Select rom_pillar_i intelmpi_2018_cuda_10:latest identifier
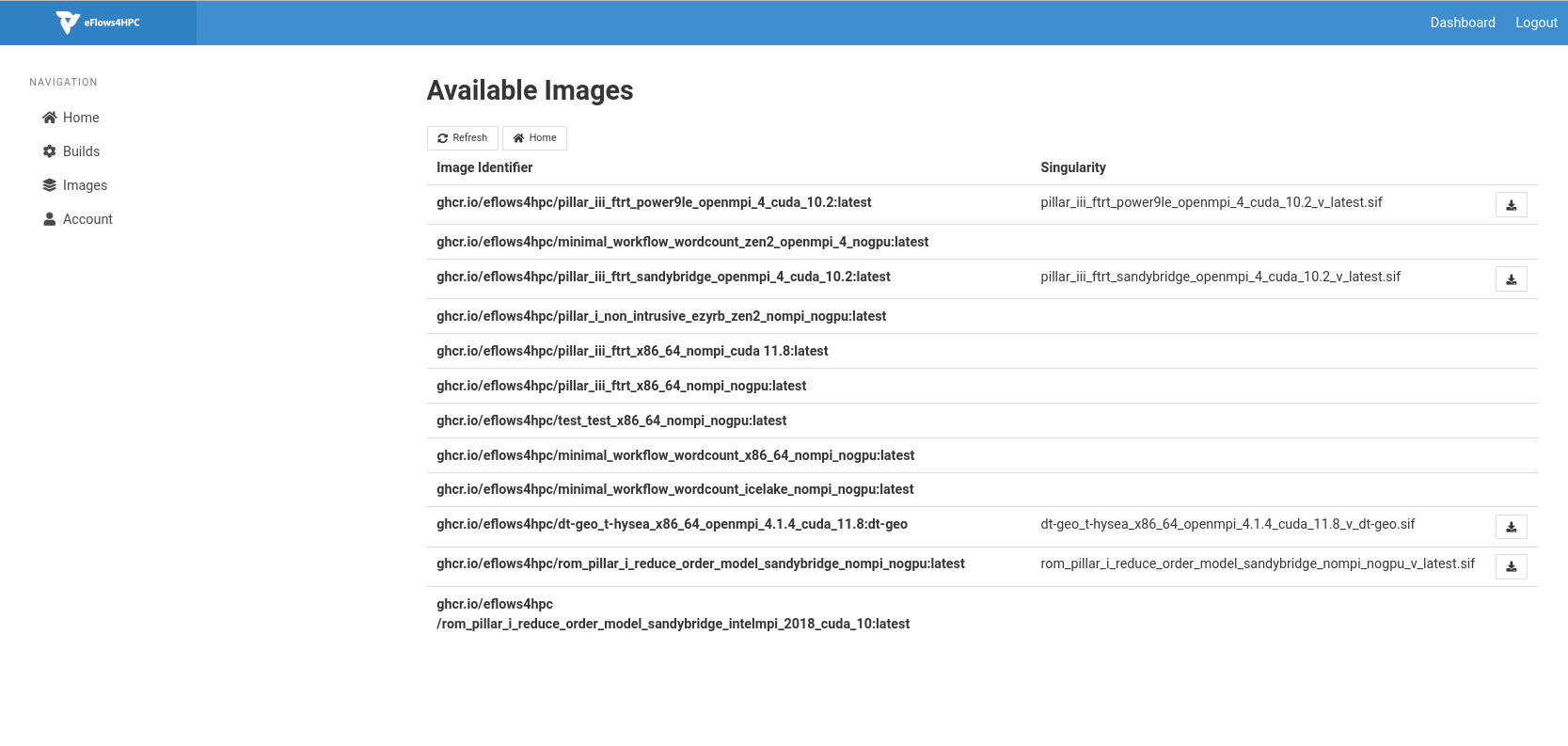 673,613
